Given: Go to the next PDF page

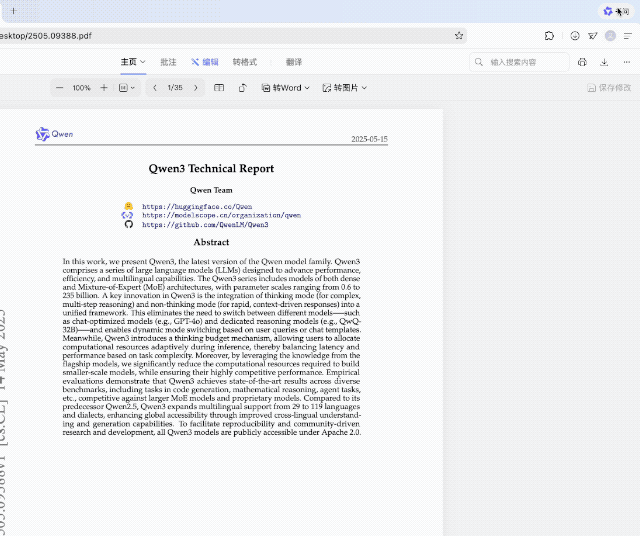Looking at the screenshot, I should tap(195, 88).
